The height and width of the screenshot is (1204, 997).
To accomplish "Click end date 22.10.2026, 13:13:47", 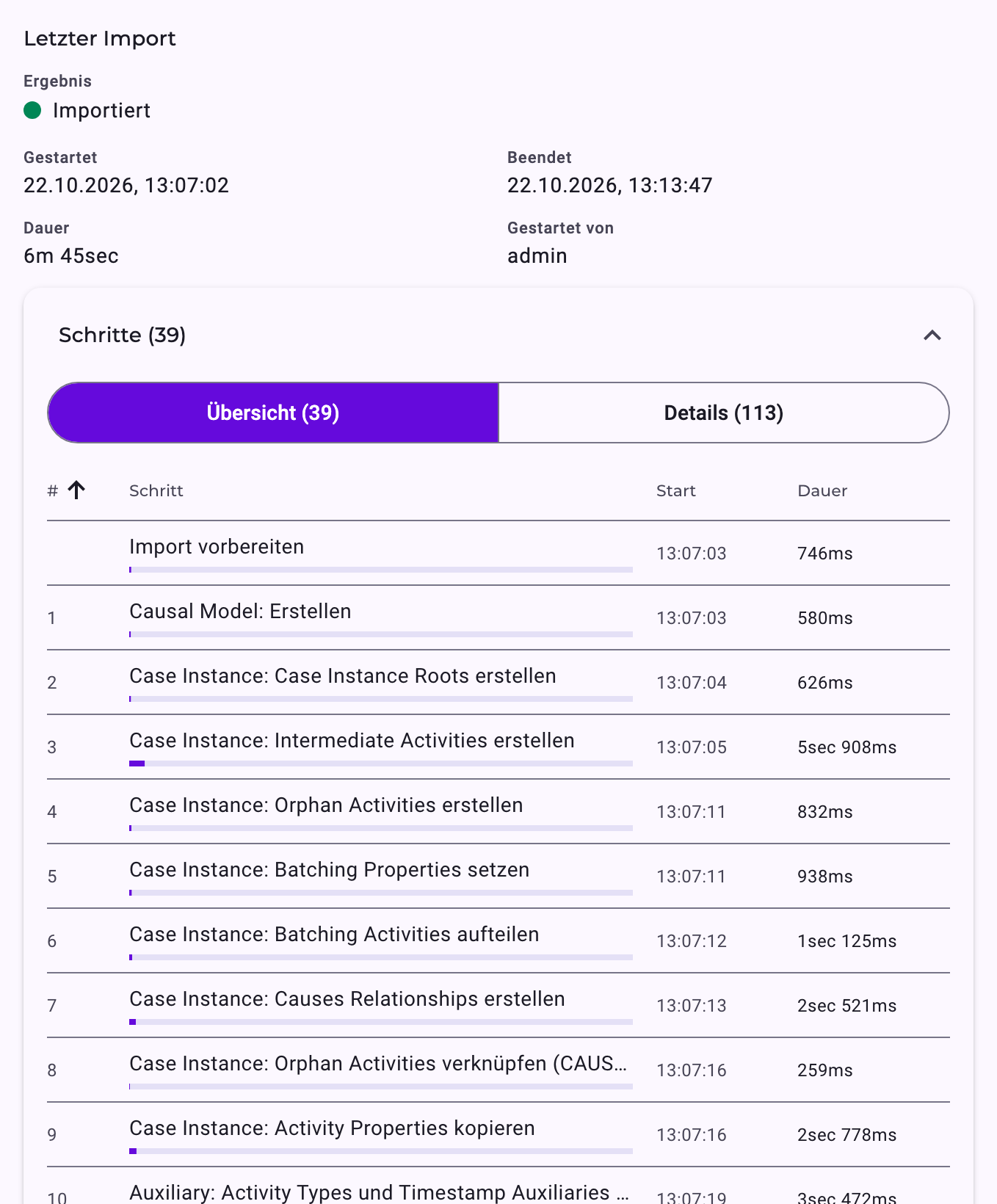I will 610,185.
